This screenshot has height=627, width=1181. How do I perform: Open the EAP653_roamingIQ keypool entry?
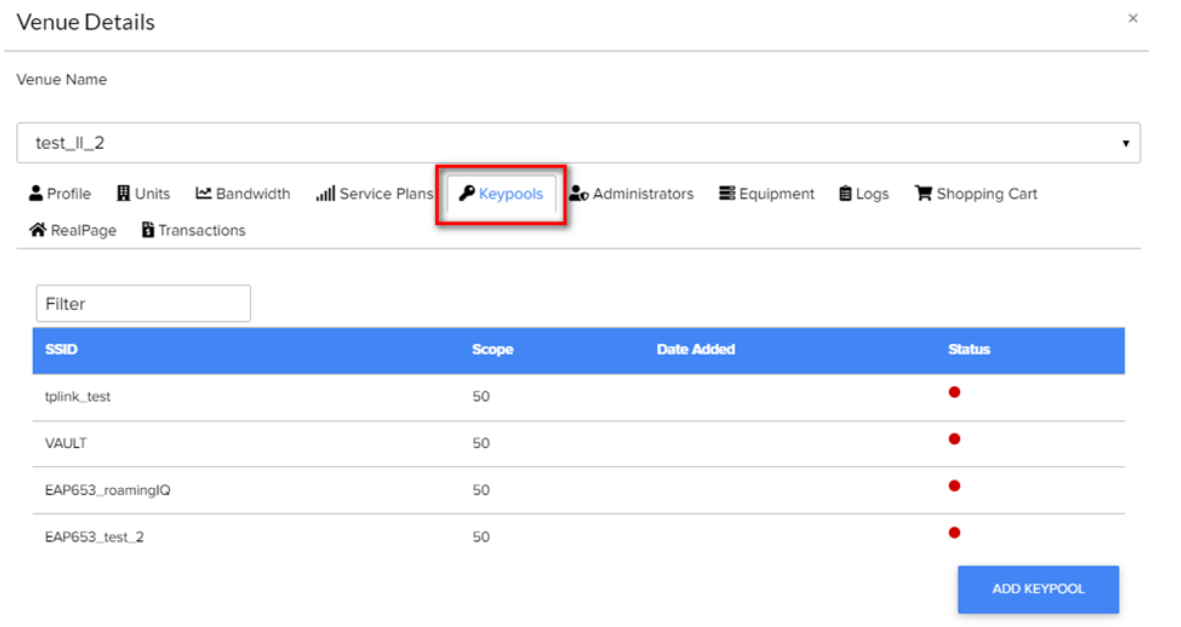click(101, 490)
